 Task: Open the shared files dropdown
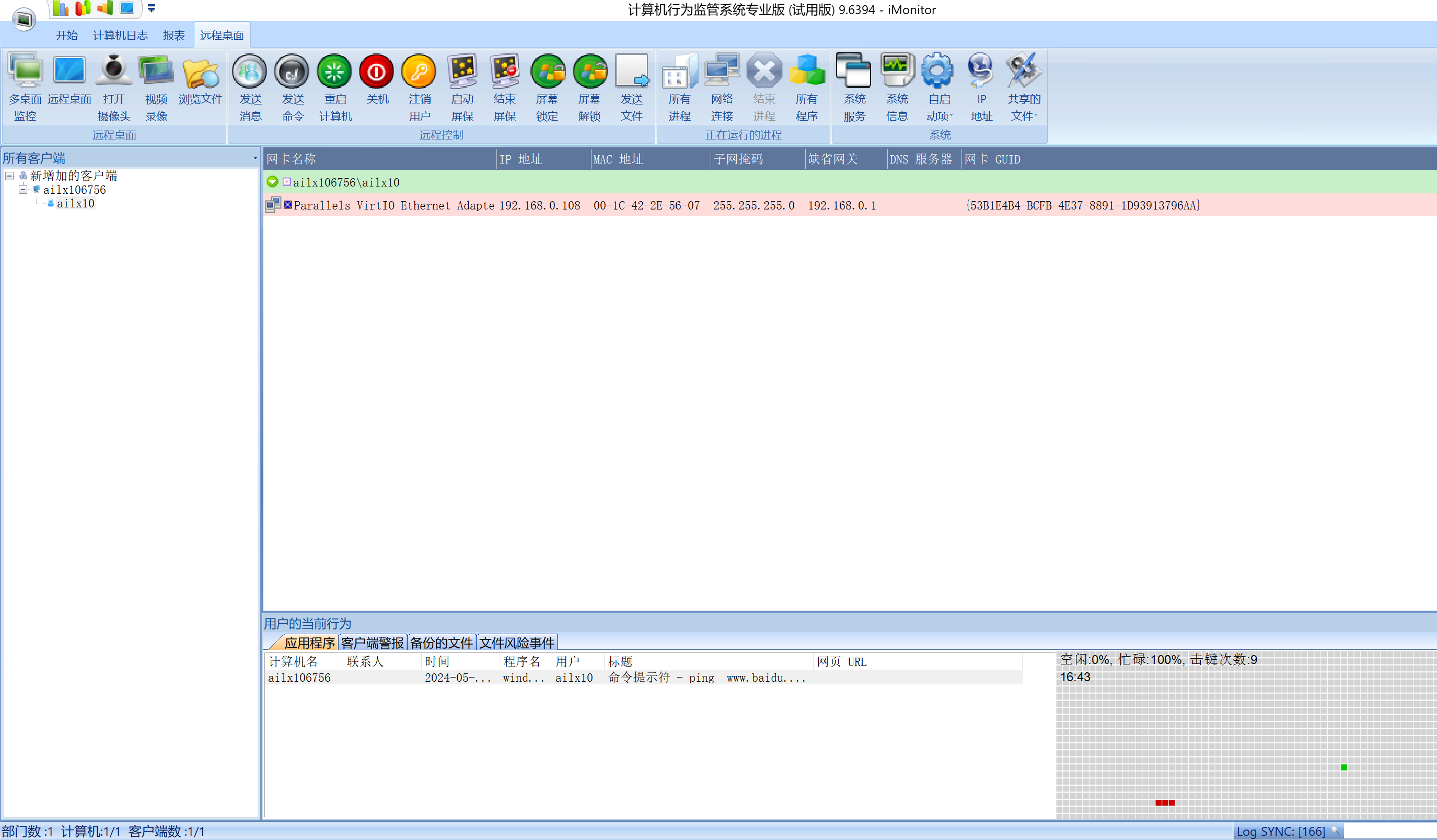click(1024, 87)
